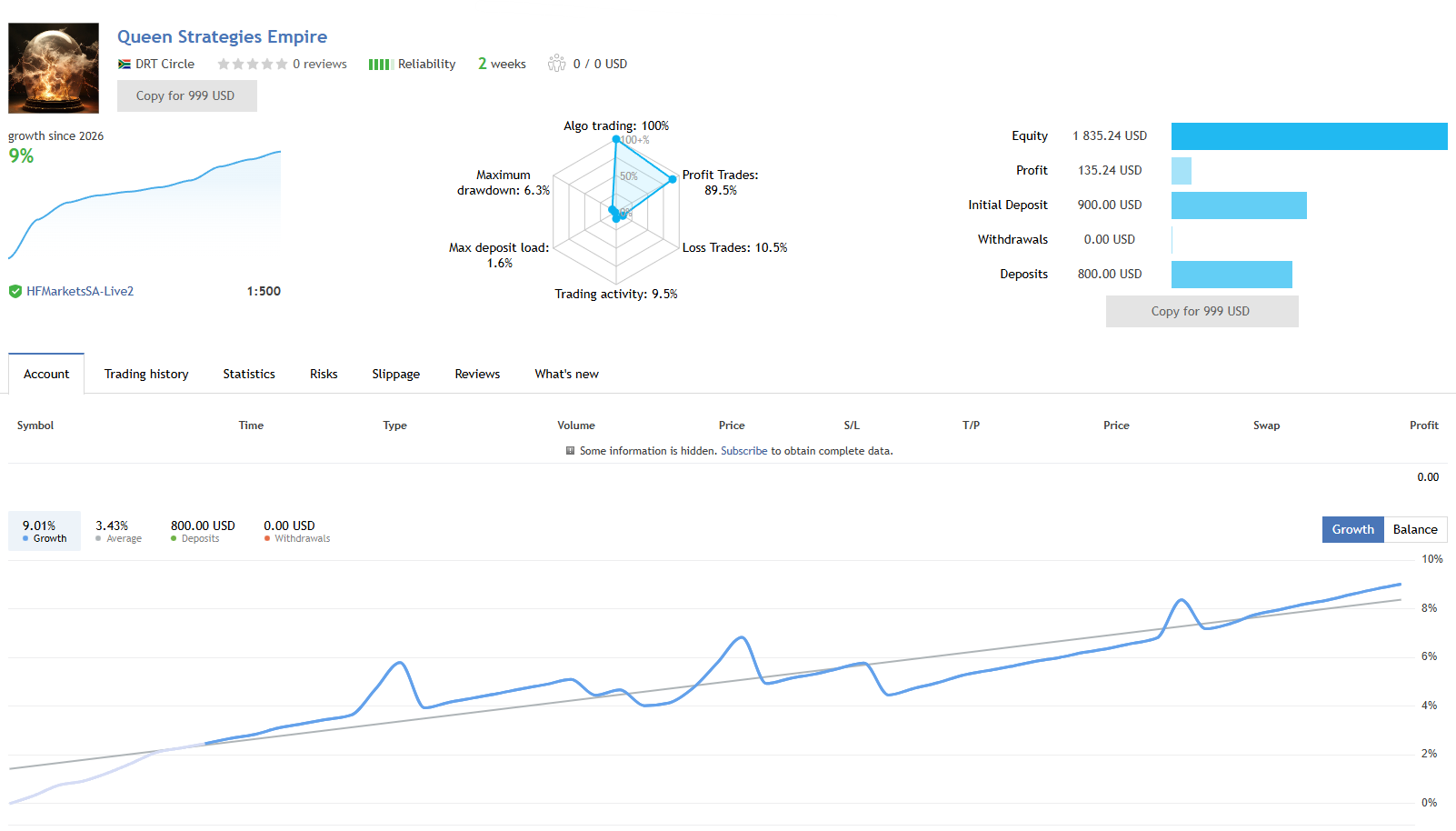Screen dimensions: 1456x831
Task: Click the subscribers people icon
Action: [x=557, y=63]
